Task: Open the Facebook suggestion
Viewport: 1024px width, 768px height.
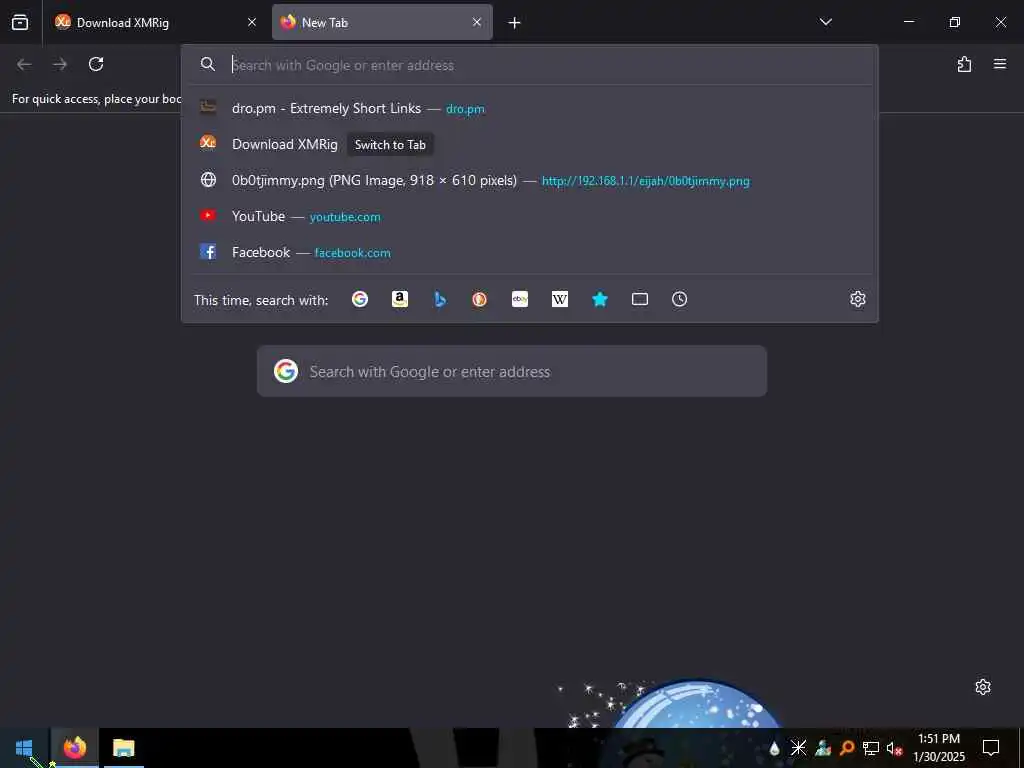Action: 529,252
